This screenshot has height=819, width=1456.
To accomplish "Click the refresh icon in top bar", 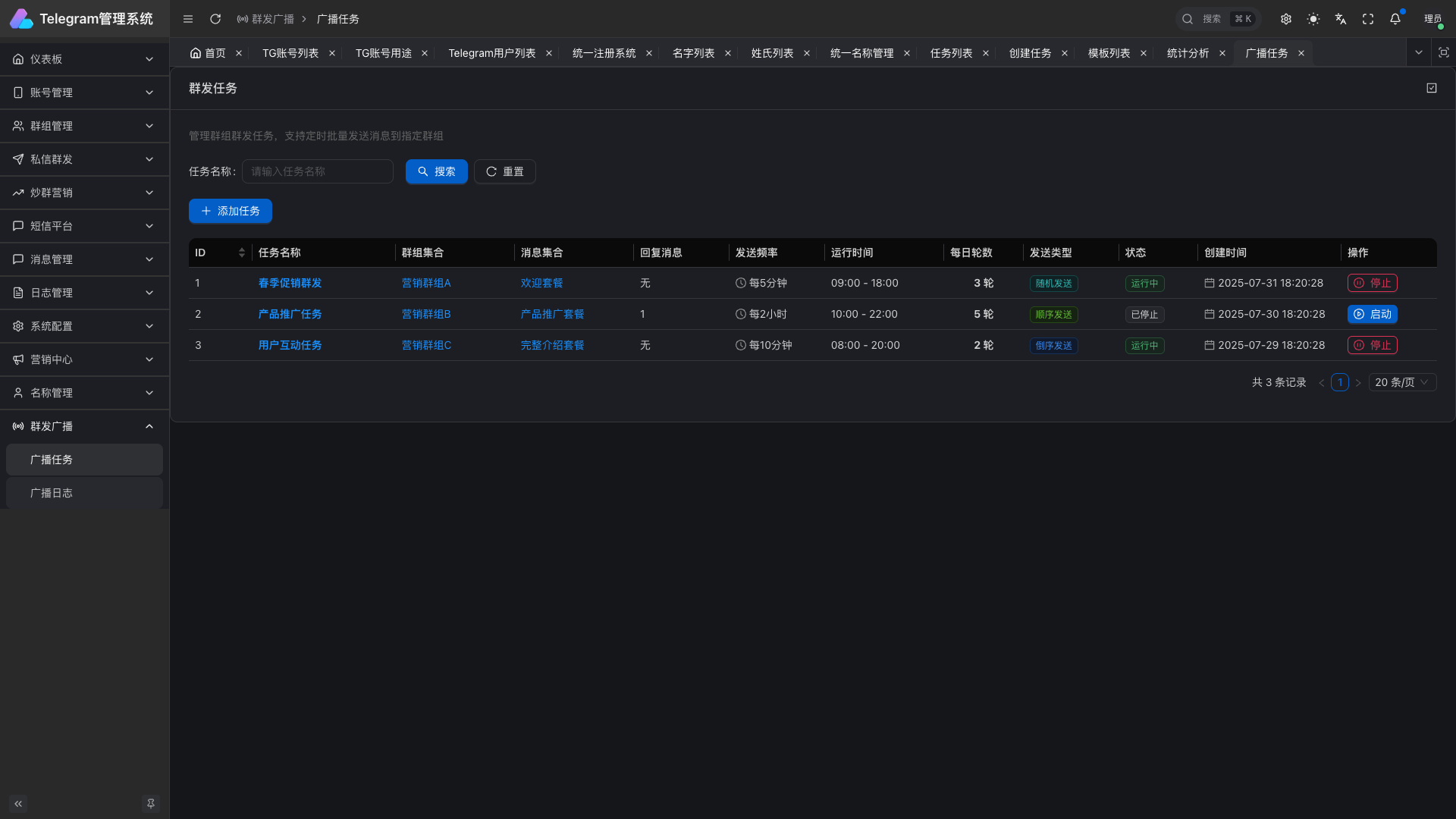I will [215, 19].
